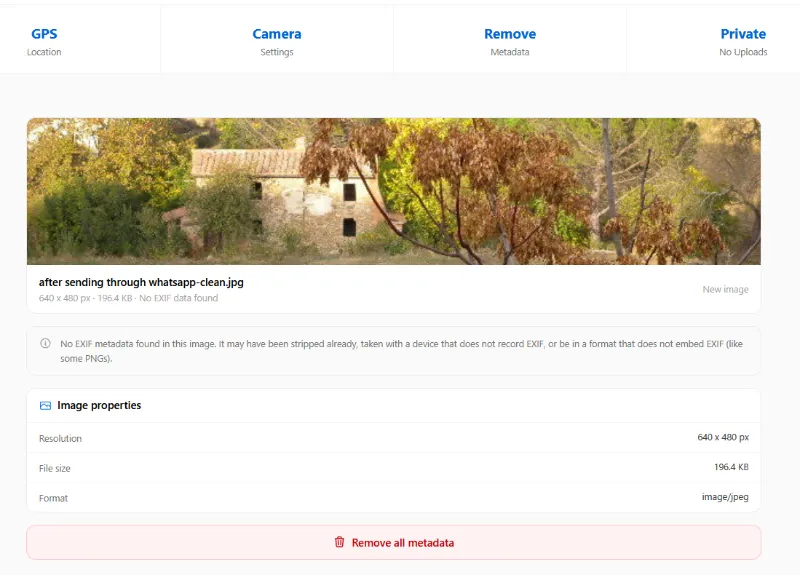Screen dimensions: 800x575
Task: Select the 196.4 KB file size value
Action: pyautogui.click(x=731, y=467)
